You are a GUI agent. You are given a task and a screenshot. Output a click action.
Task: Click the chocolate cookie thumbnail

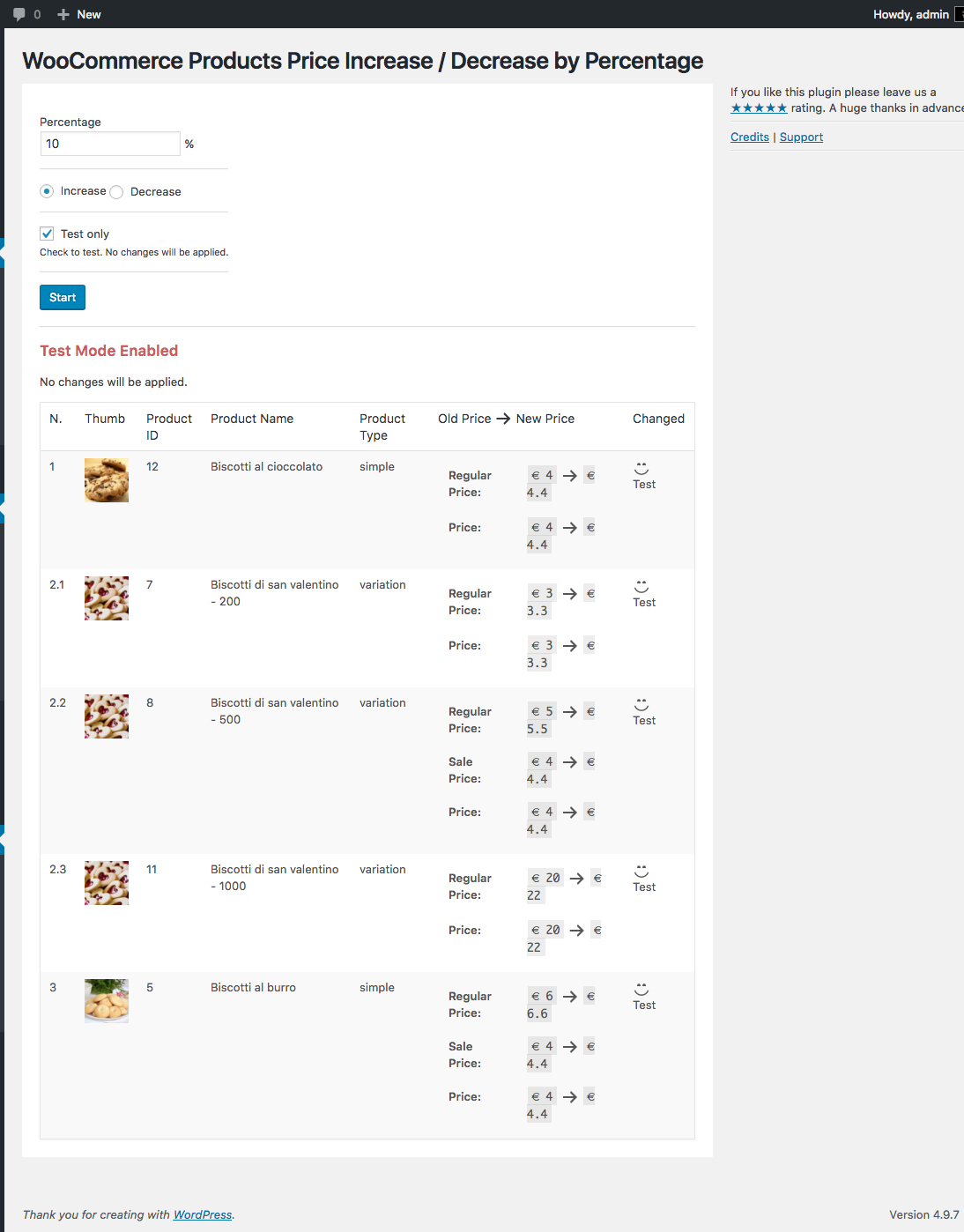pyautogui.click(x=107, y=480)
